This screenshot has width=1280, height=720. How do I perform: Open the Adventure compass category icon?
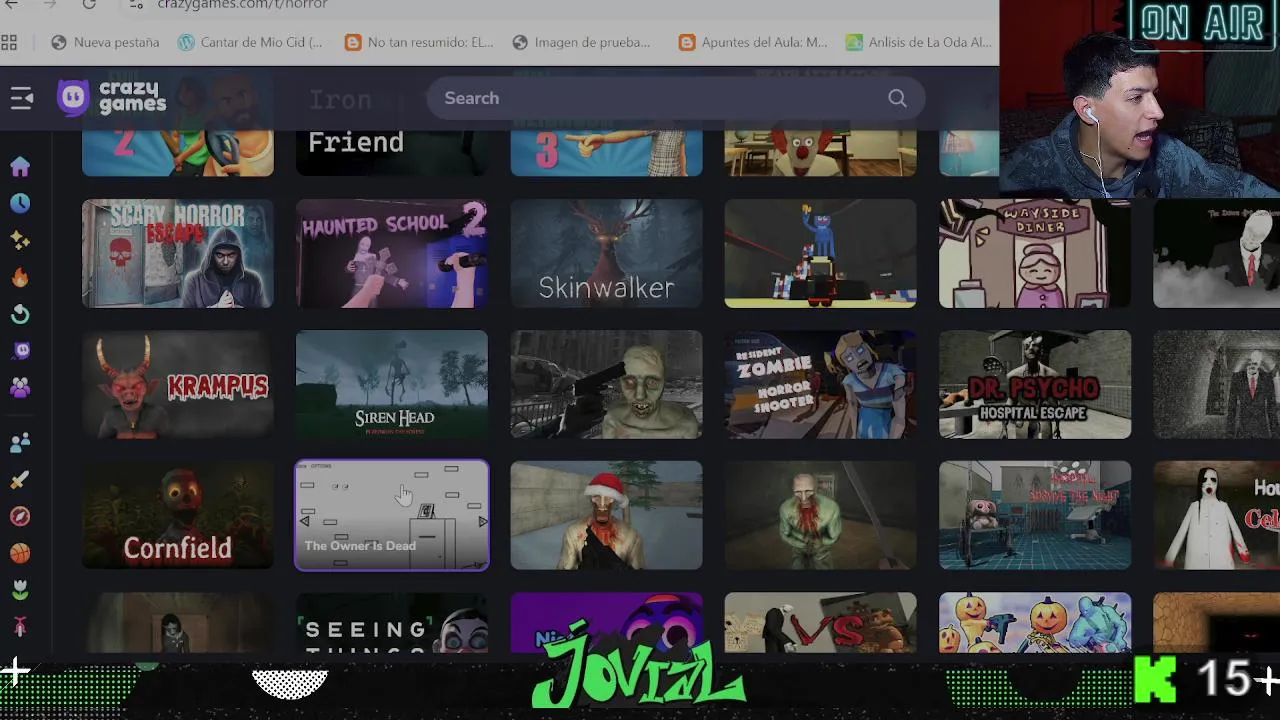pos(20,516)
